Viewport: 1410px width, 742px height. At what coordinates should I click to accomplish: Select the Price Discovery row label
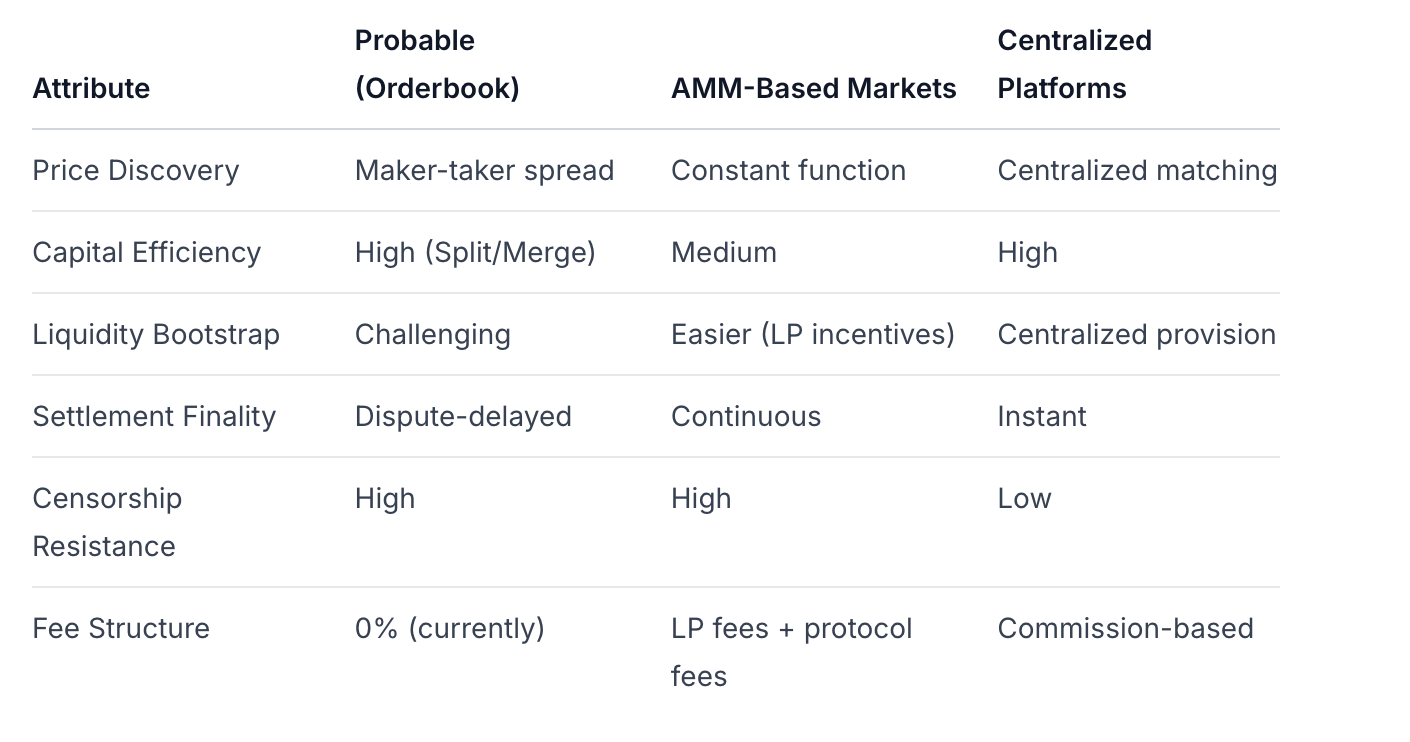pos(136,170)
